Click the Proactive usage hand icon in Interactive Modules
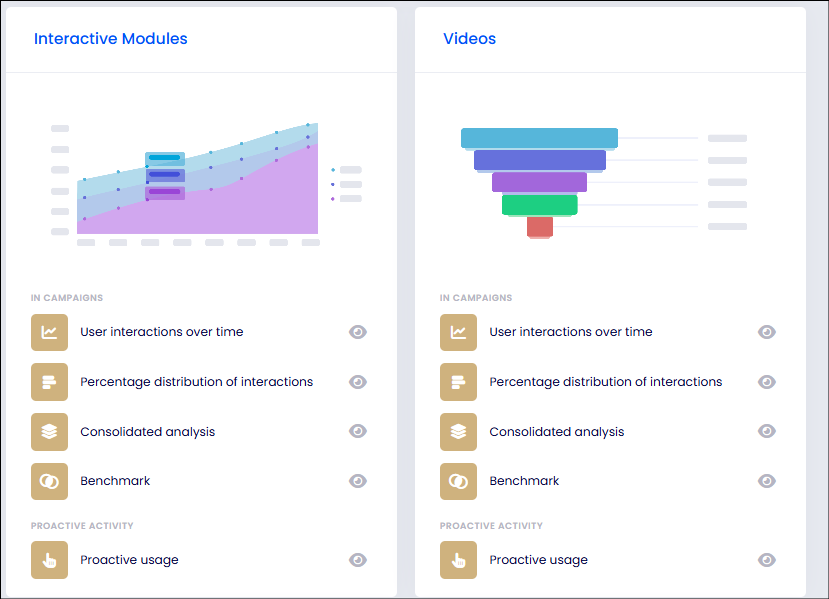829x599 pixels. pyautogui.click(x=49, y=560)
